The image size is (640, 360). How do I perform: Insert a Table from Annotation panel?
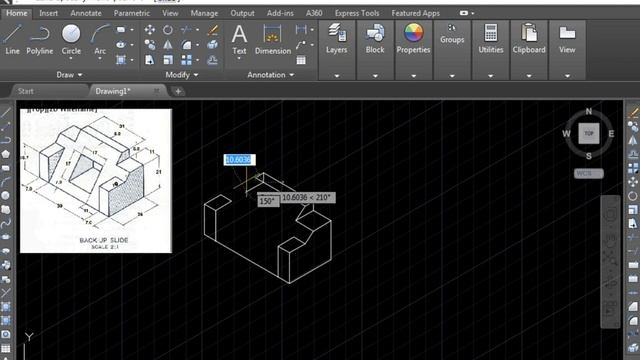pos(301,60)
